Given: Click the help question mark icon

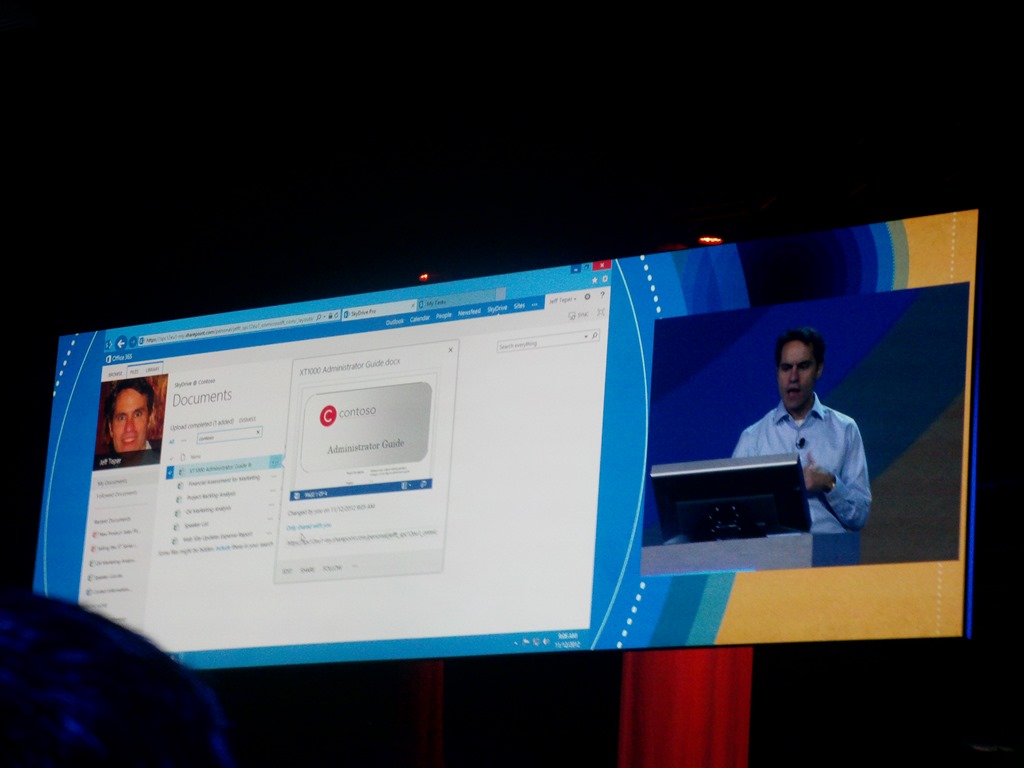Looking at the screenshot, I should coord(602,295).
